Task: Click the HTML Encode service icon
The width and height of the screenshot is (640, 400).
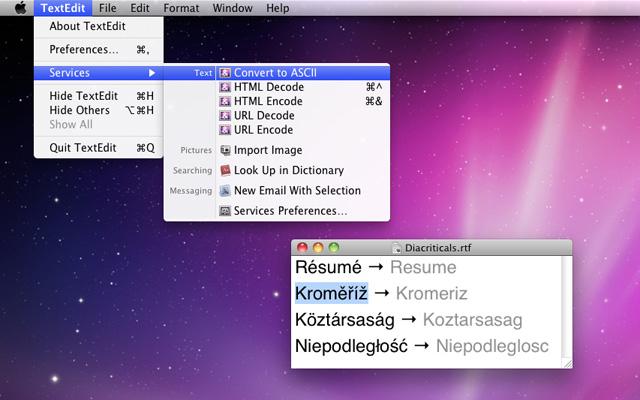Action: [225, 101]
